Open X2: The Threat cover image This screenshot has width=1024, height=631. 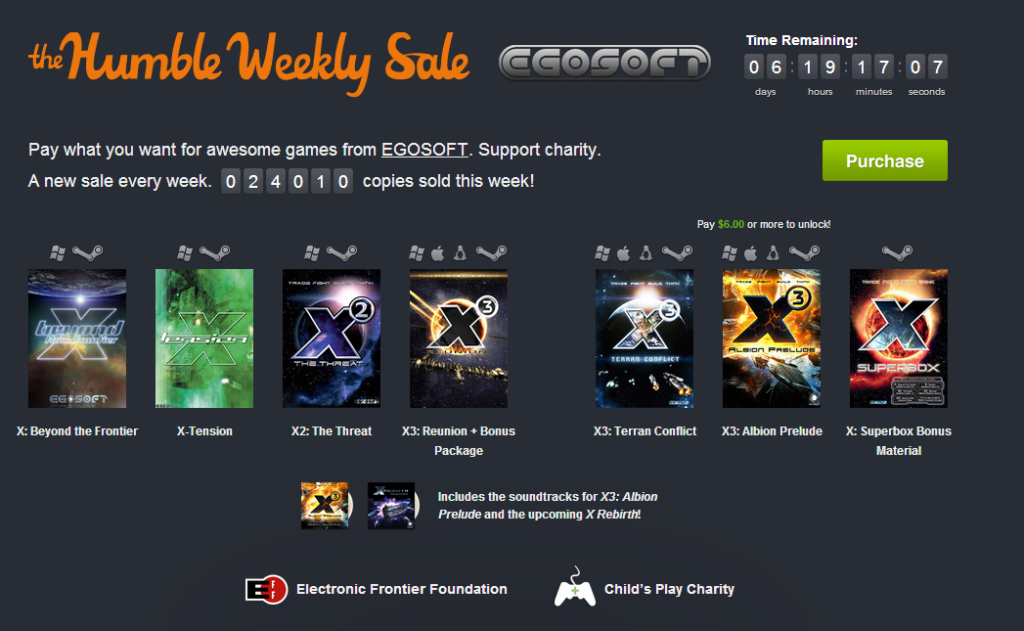[331, 338]
